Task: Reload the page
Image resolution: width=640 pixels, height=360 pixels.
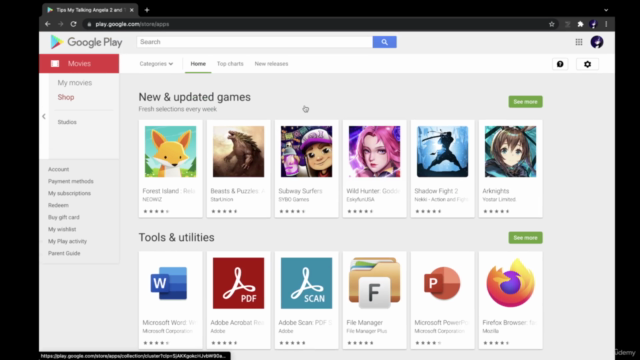Action: pos(73,24)
